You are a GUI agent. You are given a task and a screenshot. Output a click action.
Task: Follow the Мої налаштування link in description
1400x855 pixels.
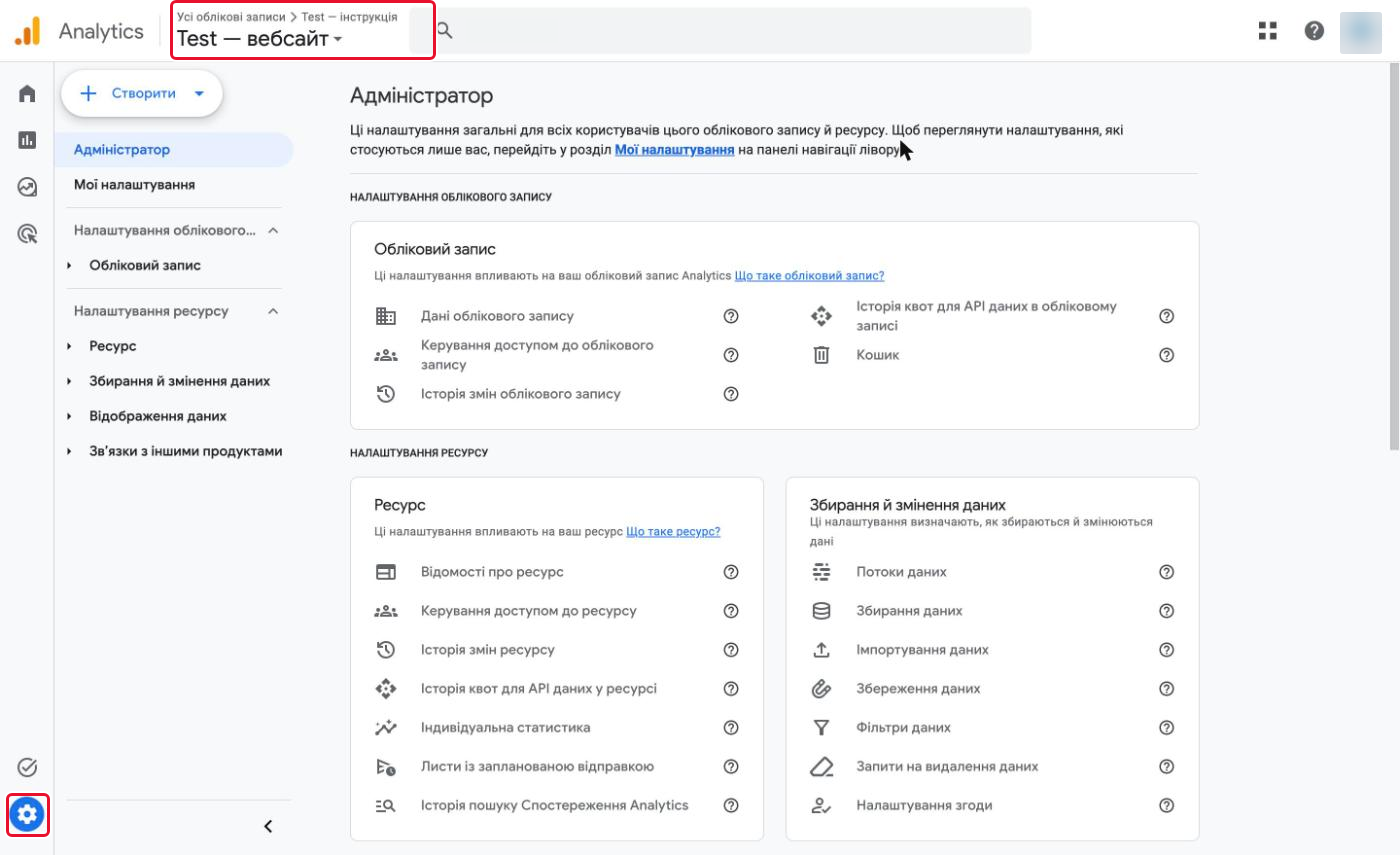pyautogui.click(x=675, y=150)
